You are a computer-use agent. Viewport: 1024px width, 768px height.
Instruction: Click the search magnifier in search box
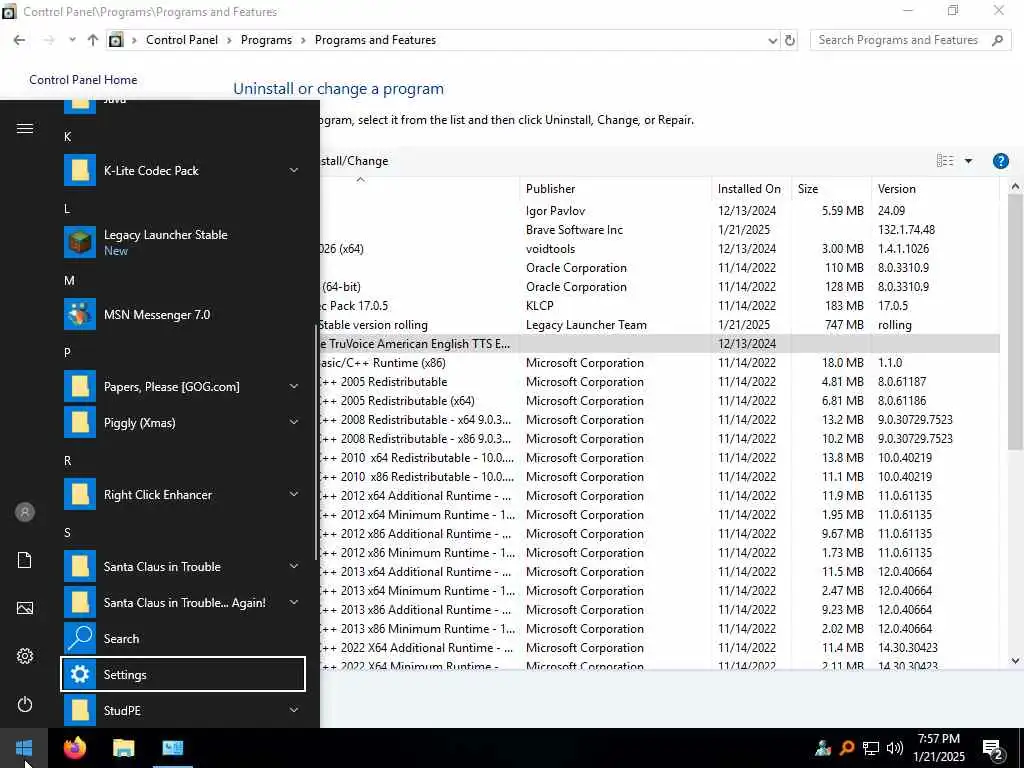point(997,40)
